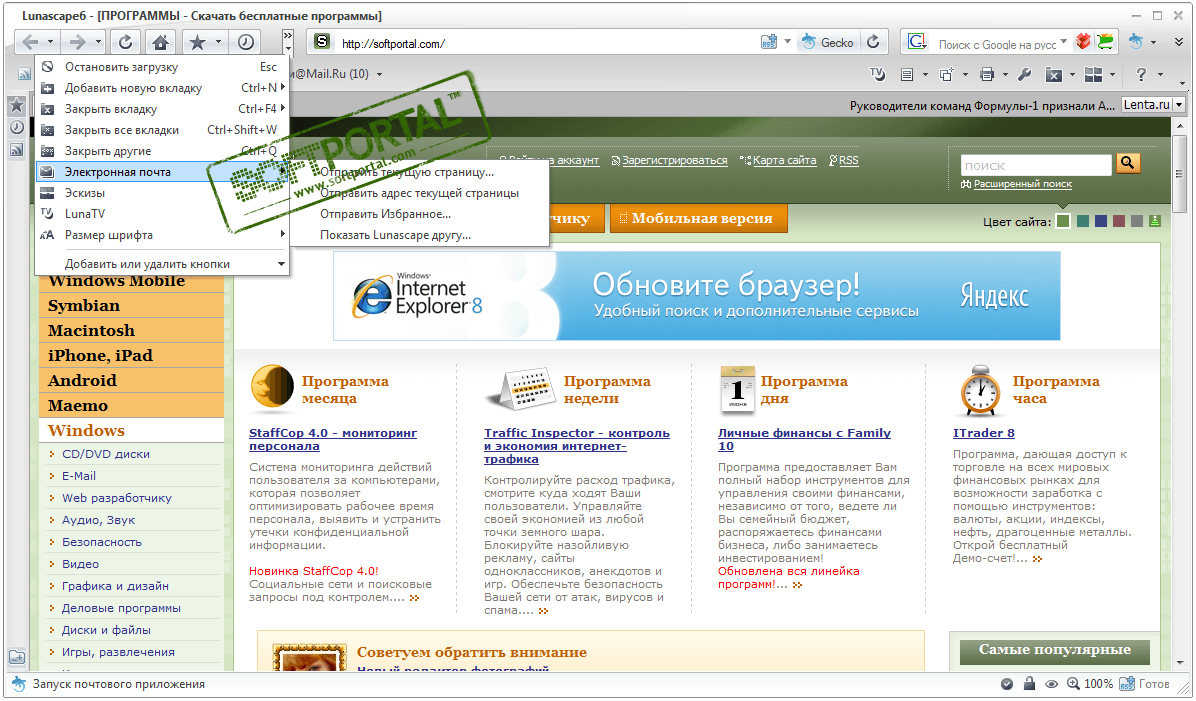The image size is (1196, 701).
Task: Open 'Размер шрифта' submenu
Action: point(162,235)
